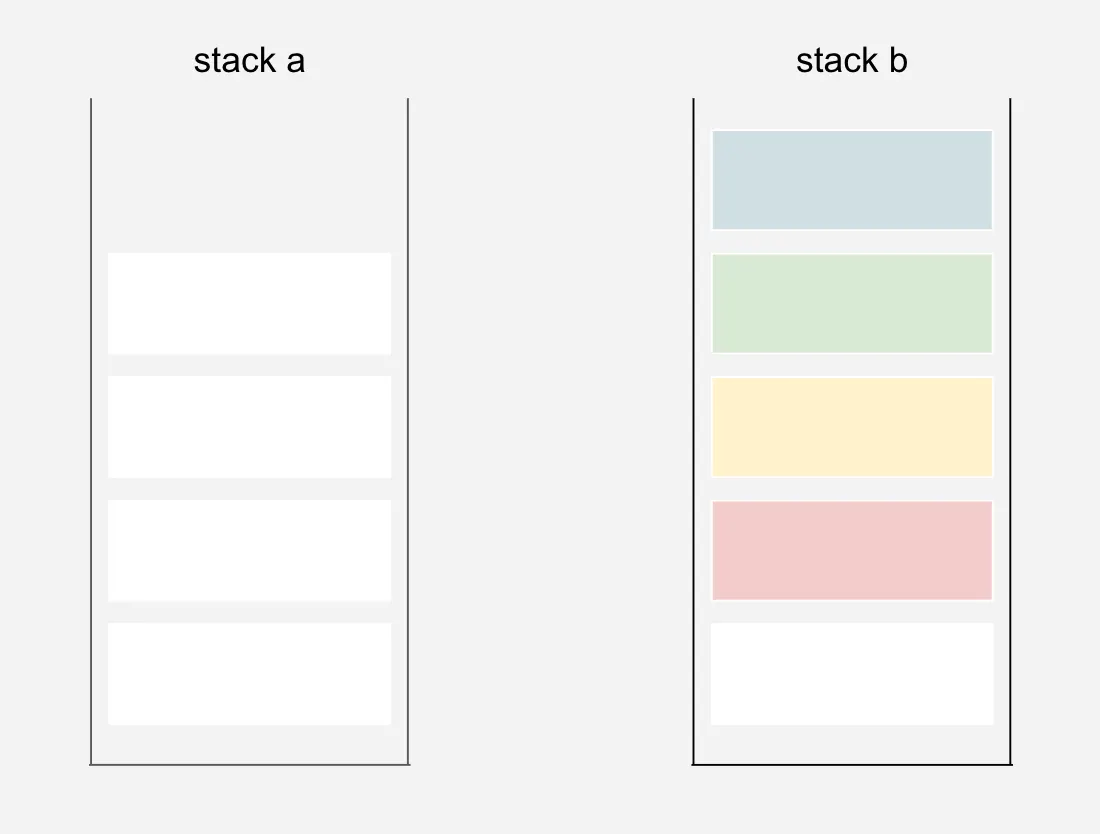Click the empty gap between the two stacks
Viewport: 1100px width, 834px height.
550,430
